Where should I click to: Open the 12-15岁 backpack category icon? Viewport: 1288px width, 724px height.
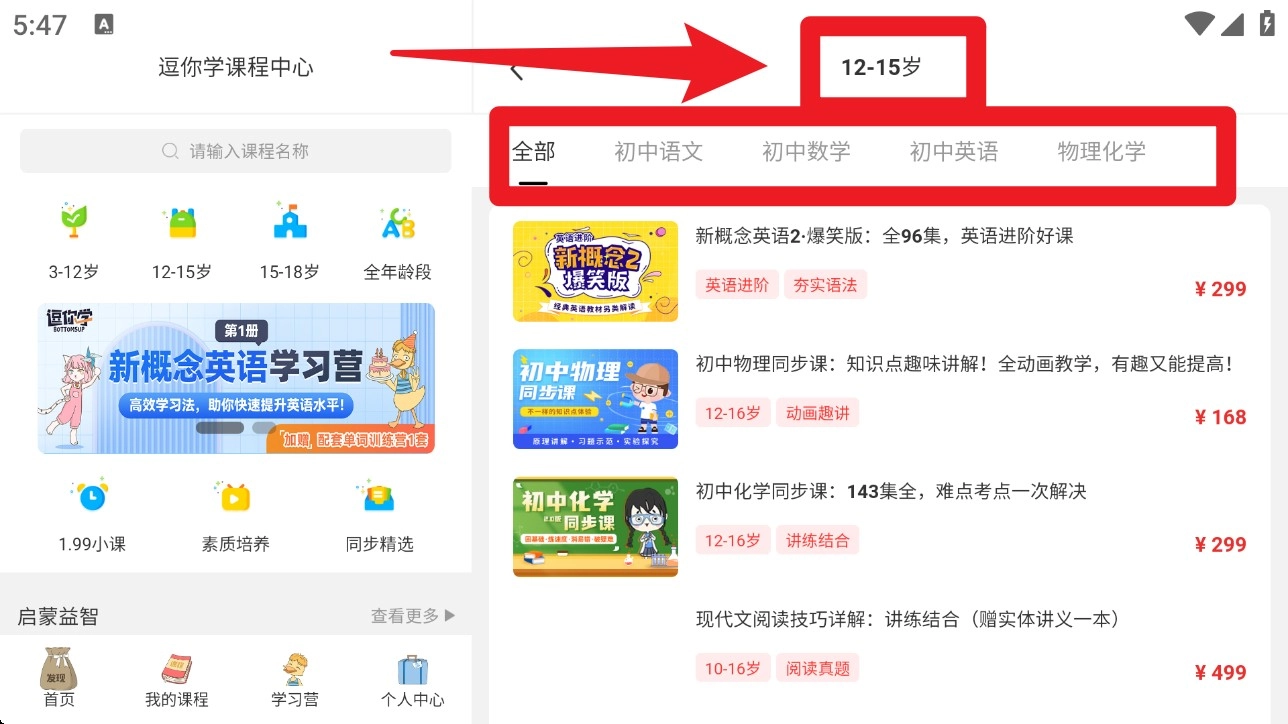pyautogui.click(x=182, y=221)
